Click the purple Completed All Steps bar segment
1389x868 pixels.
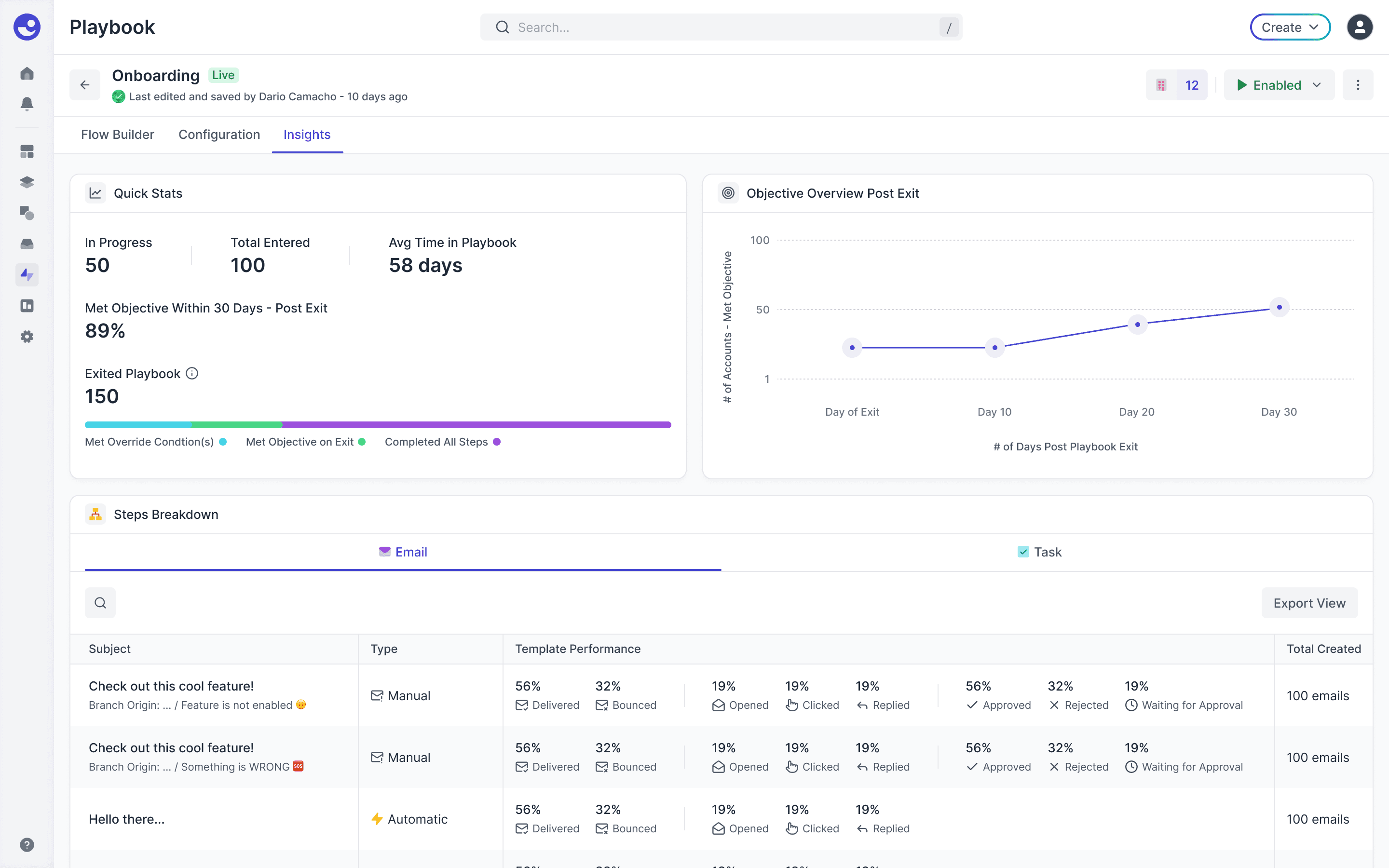(477, 425)
